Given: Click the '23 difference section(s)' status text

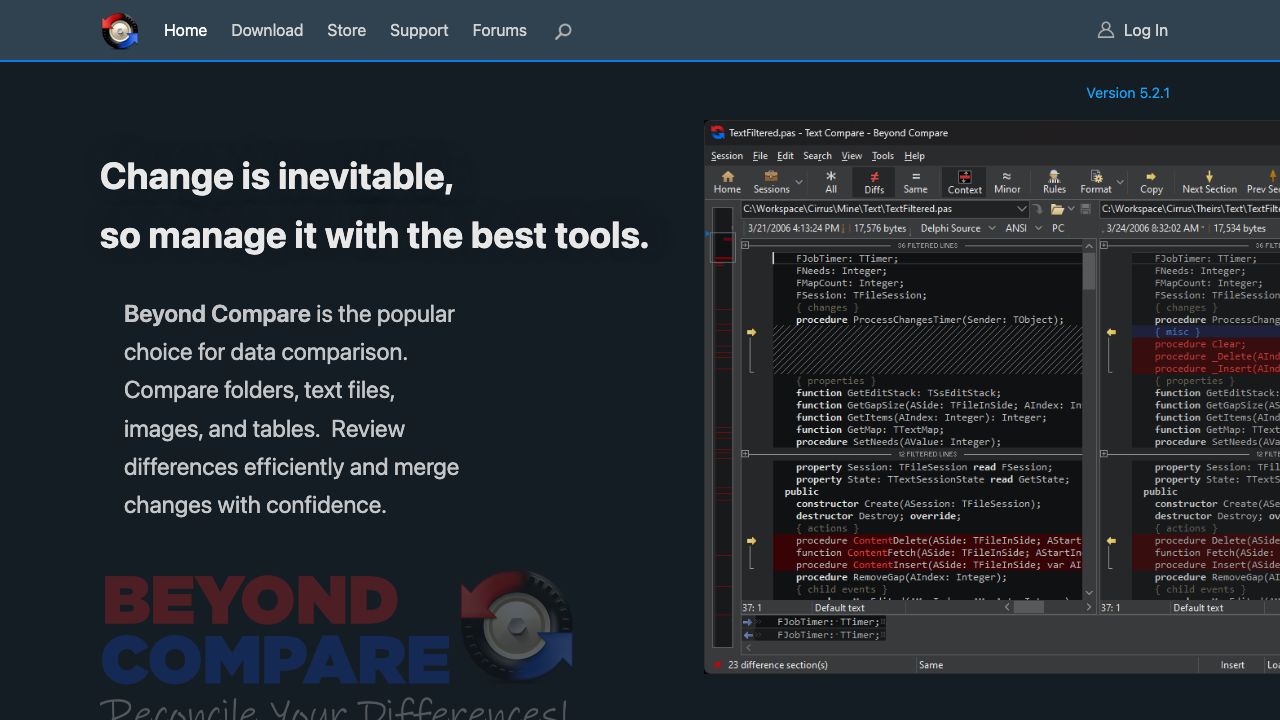Looking at the screenshot, I should pos(778,665).
